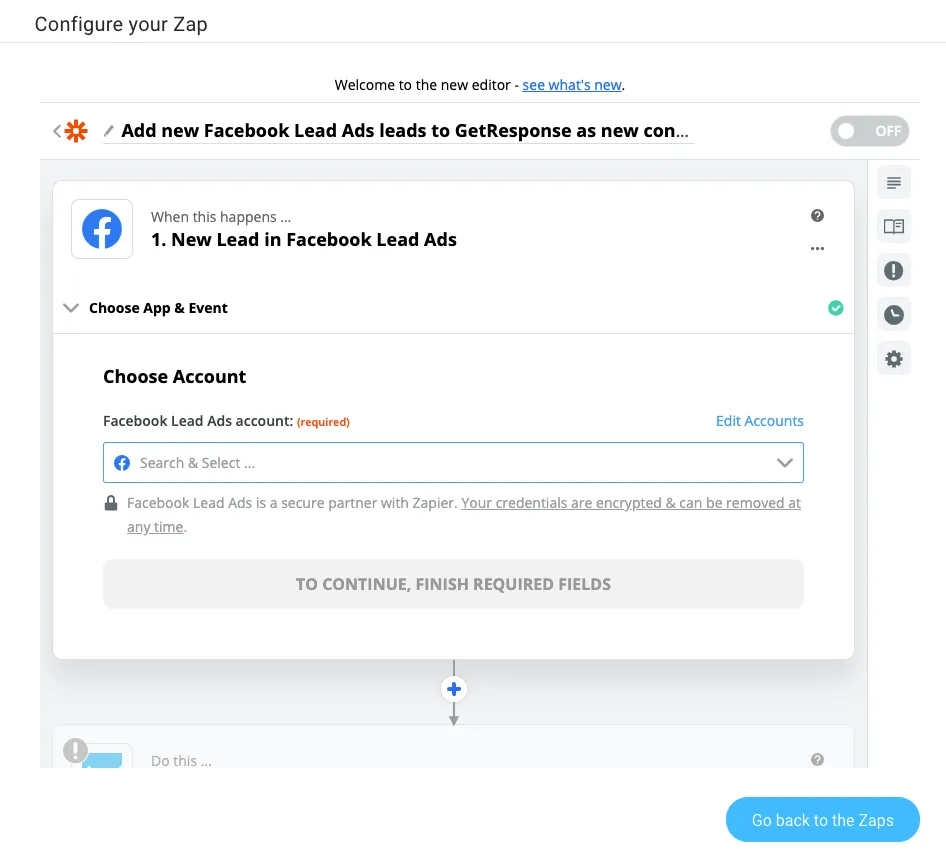946x861 pixels.
Task: Click the orange Zapier logo icon
Action: (x=76, y=131)
